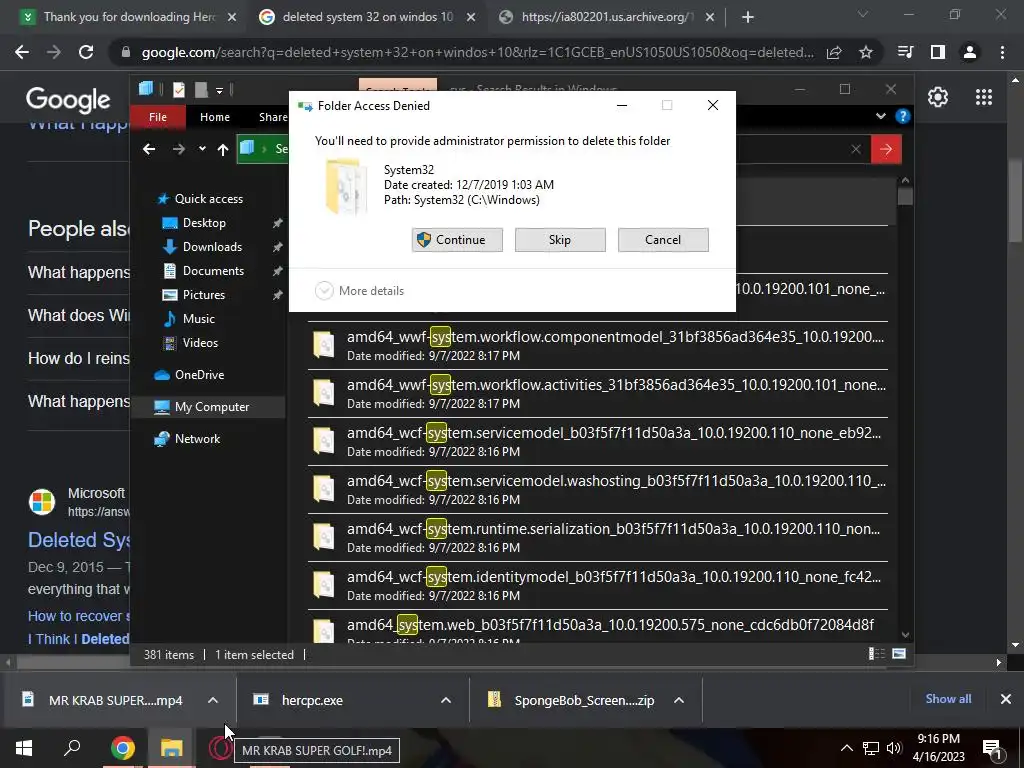Open the File tab in File Explorer
This screenshot has width=1024, height=768.
[157, 117]
